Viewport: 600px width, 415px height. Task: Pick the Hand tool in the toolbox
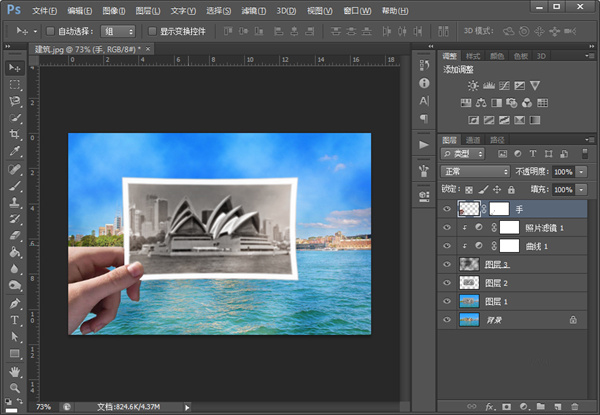pyautogui.click(x=15, y=370)
